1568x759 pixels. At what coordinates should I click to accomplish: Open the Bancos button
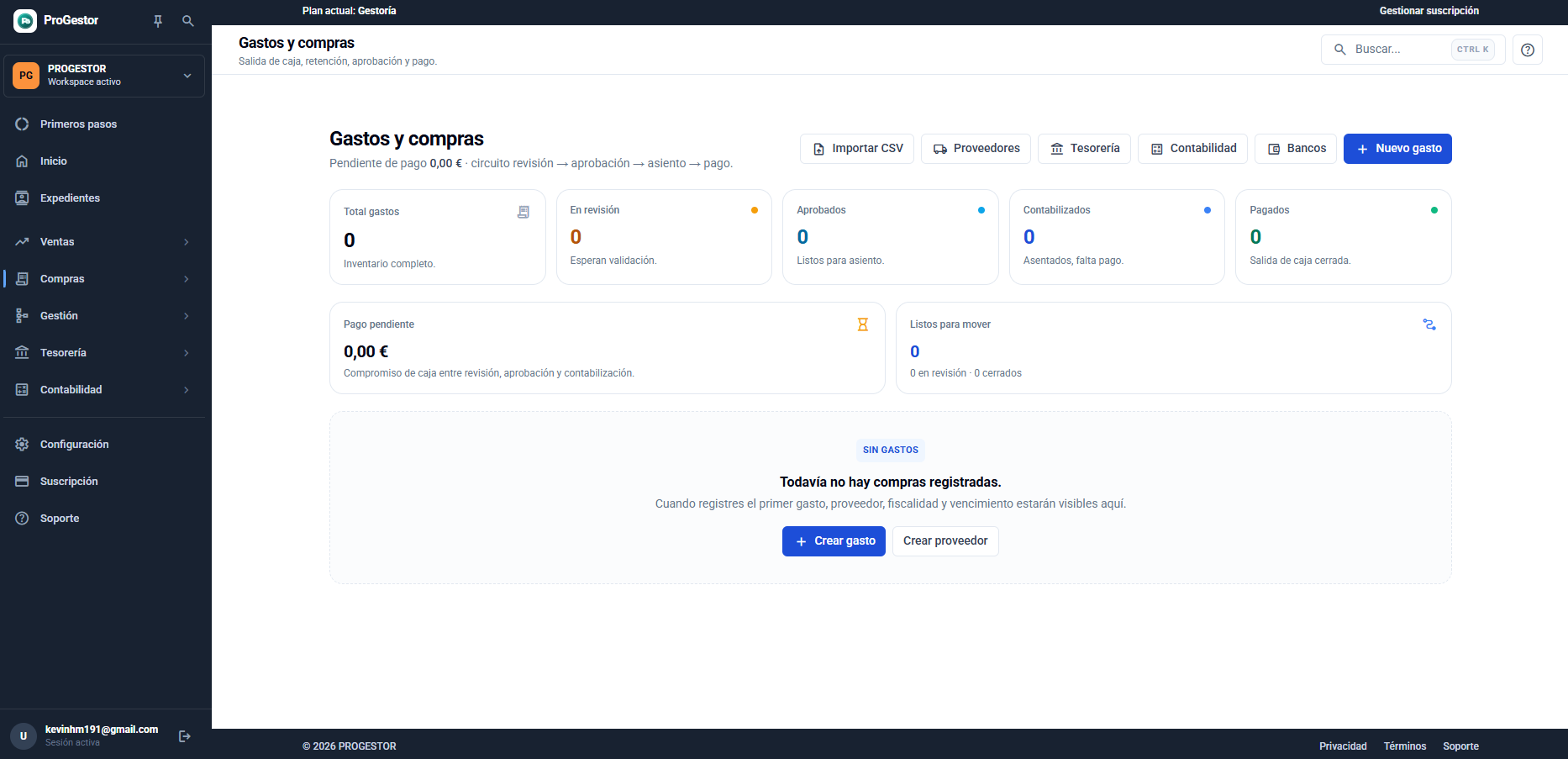coord(1296,149)
